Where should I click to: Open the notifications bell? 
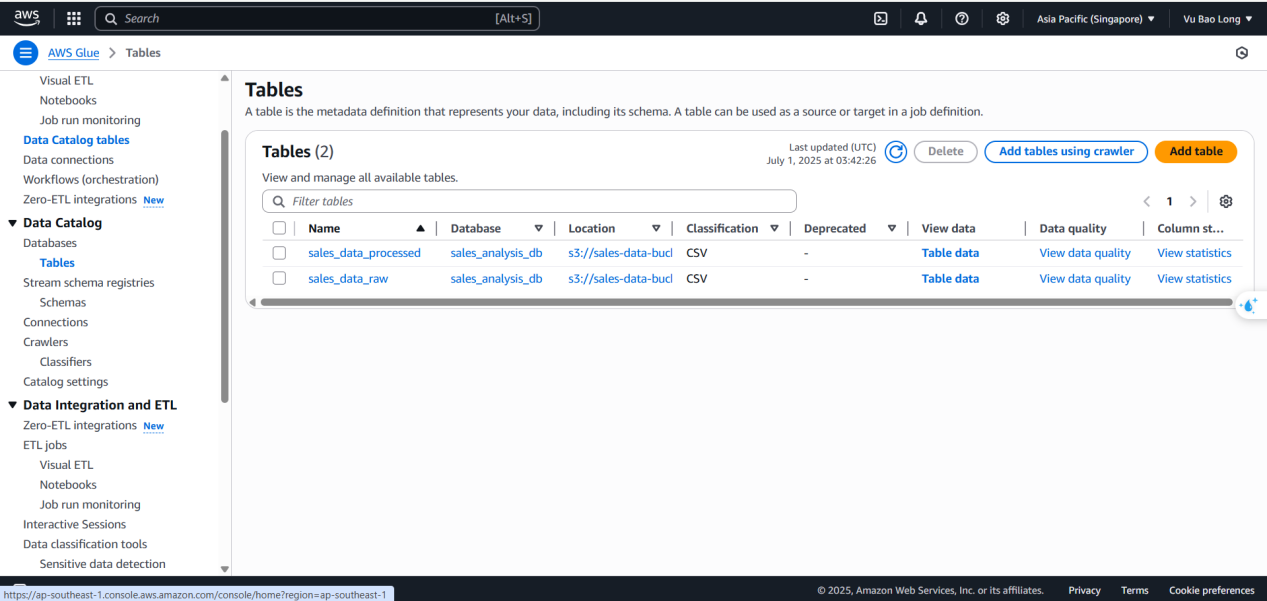(921, 18)
